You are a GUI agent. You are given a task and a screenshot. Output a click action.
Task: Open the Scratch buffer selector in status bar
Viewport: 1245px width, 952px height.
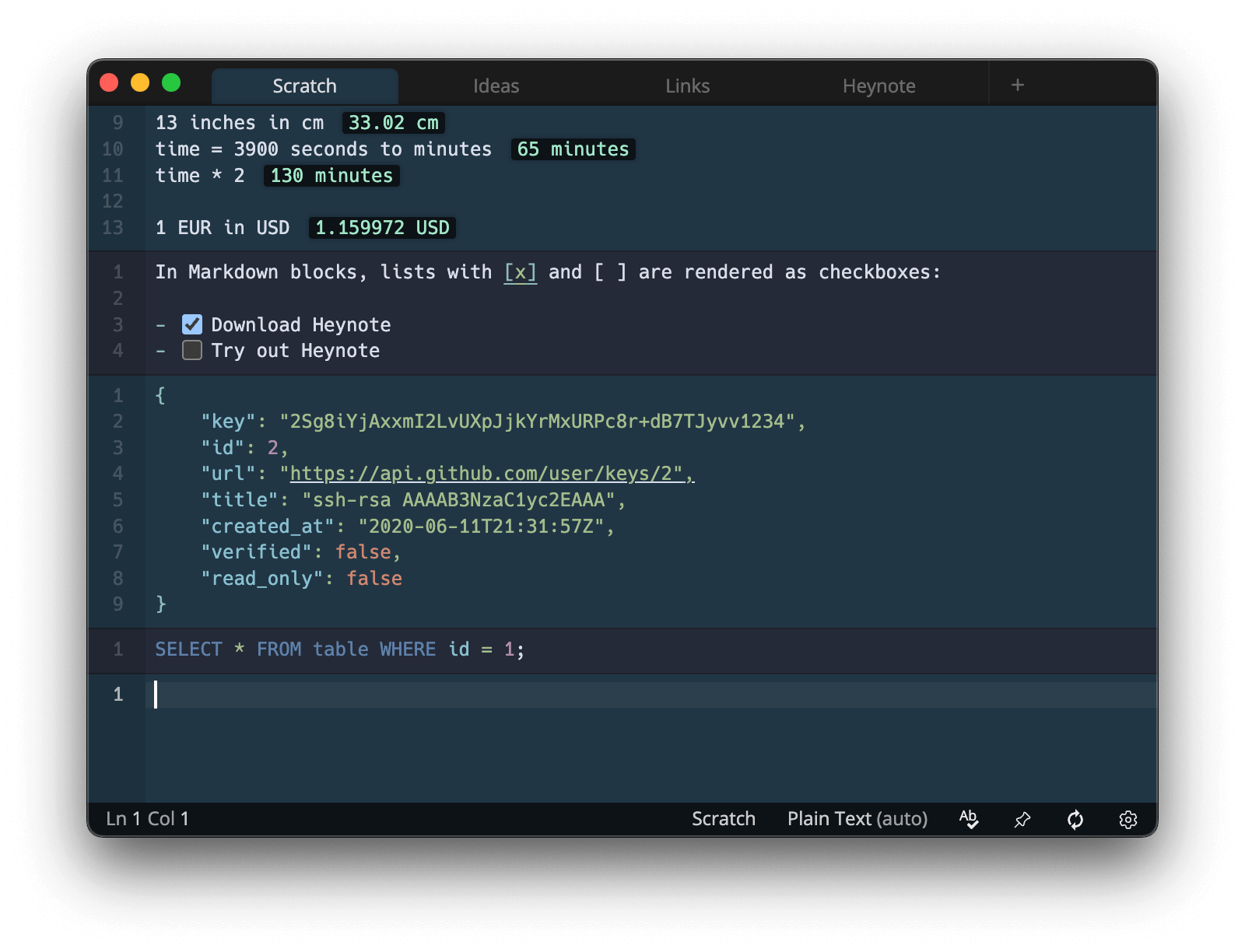pyautogui.click(x=724, y=819)
